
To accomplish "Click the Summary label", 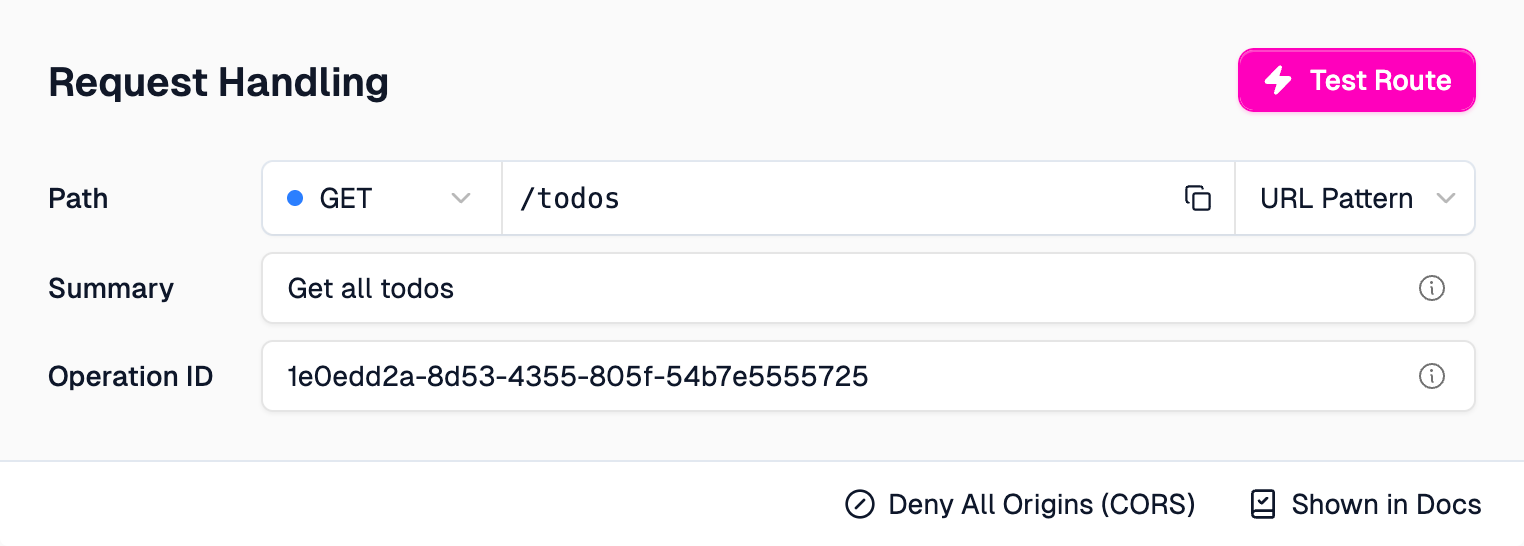I will coord(110,288).
